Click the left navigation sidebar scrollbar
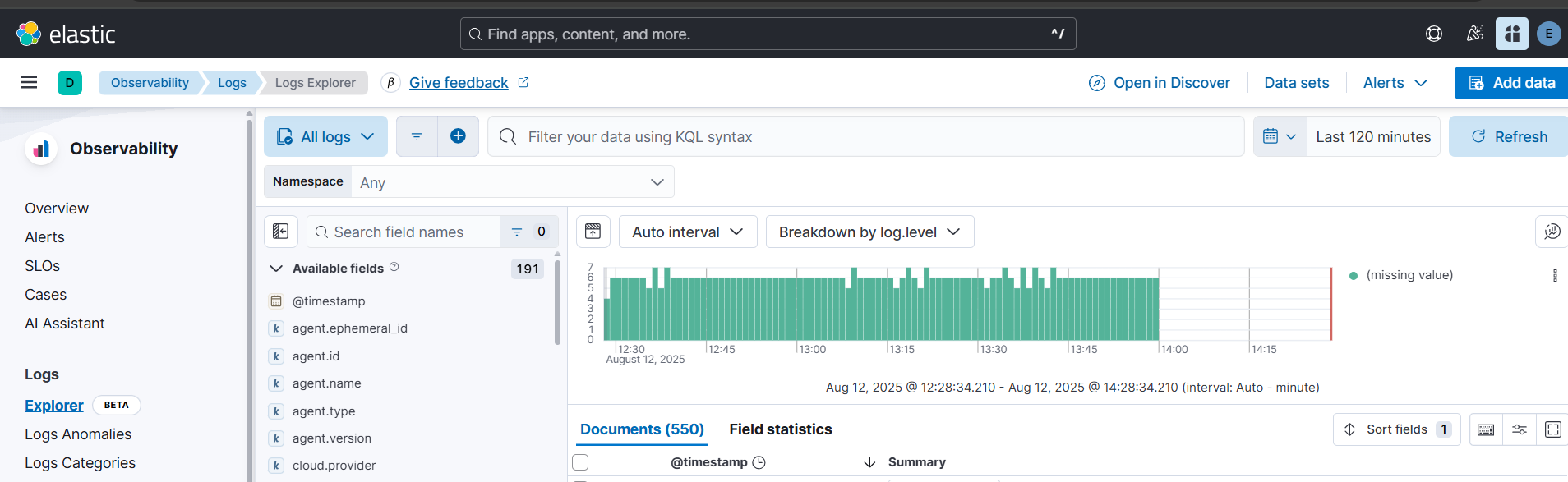 pyautogui.click(x=249, y=300)
